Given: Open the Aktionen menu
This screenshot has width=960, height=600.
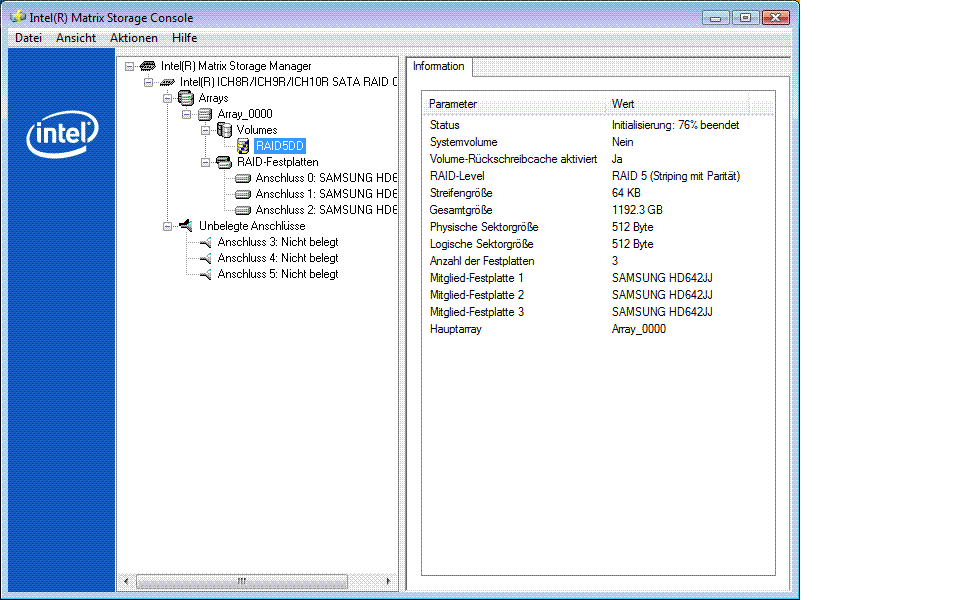Looking at the screenshot, I should tap(133, 38).
